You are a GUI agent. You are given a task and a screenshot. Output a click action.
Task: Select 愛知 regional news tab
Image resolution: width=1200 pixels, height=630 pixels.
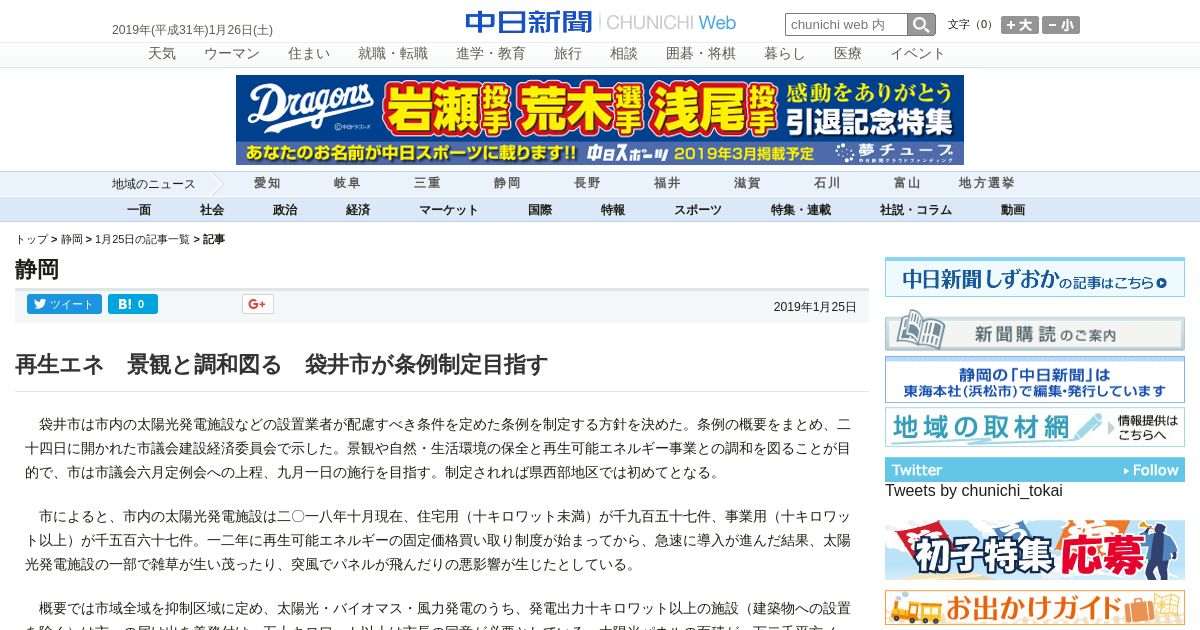(267, 183)
